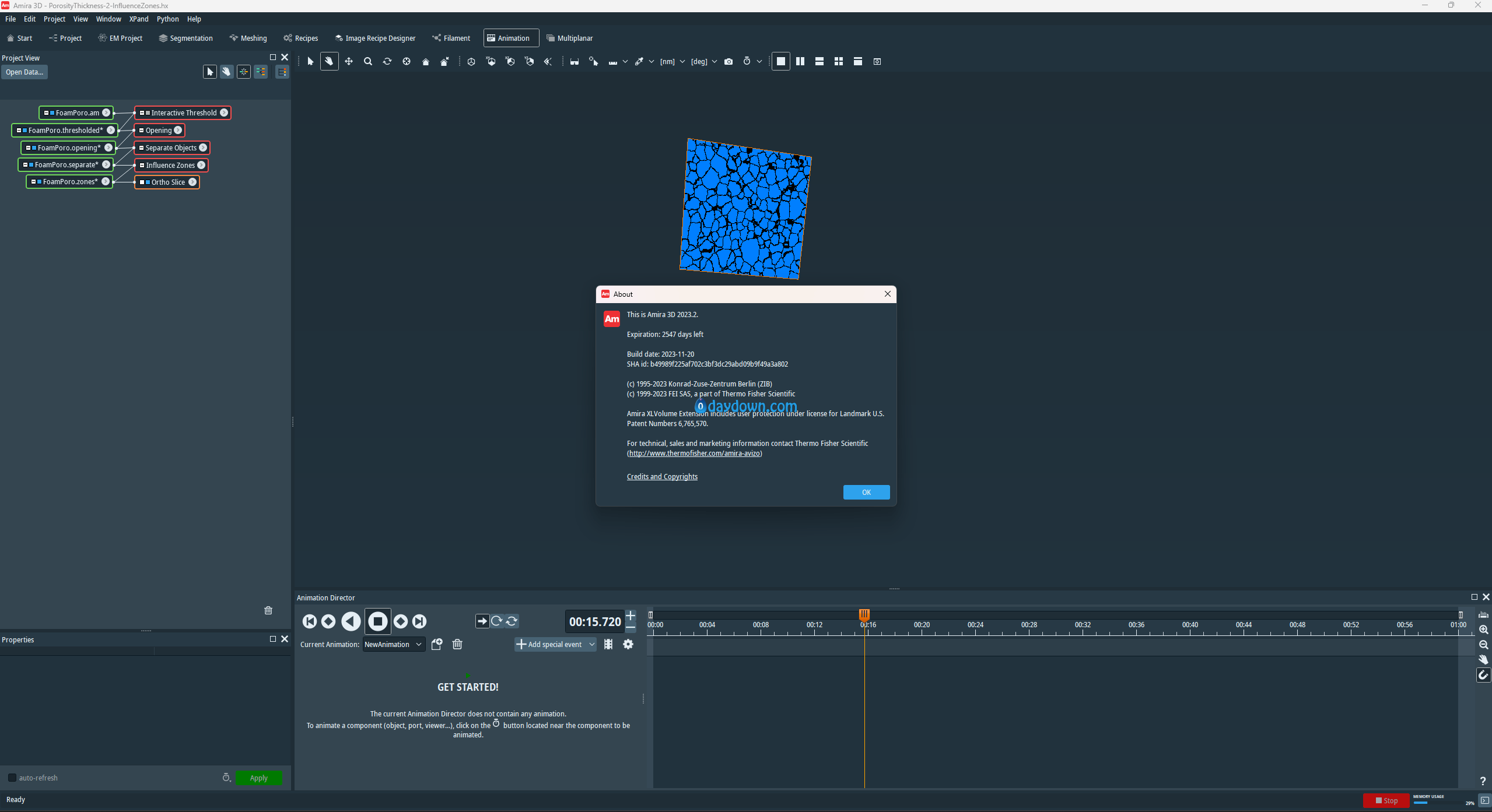Select single viewer layout

click(x=781, y=61)
